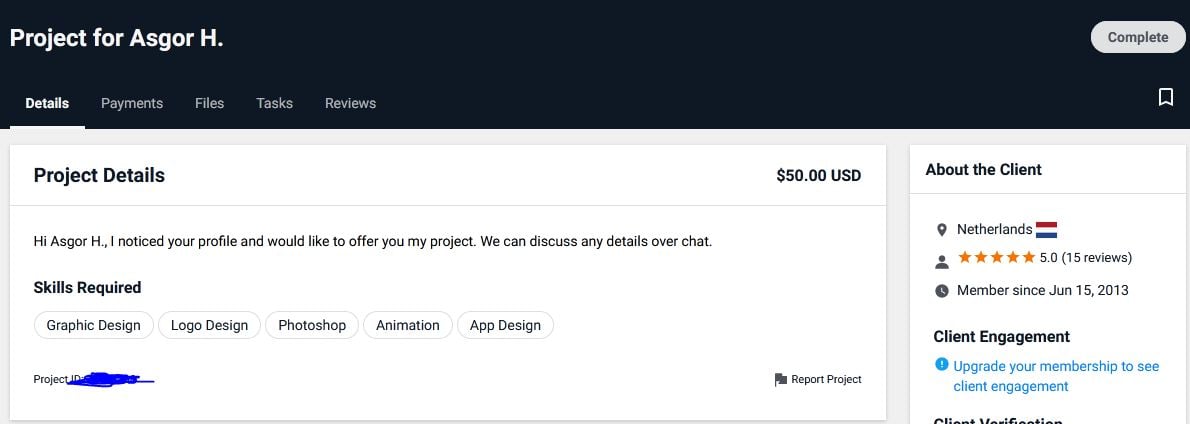The height and width of the screenshot is (424, 1190).
Task: Click the Report Project flag icon
Action: point(780,380)
